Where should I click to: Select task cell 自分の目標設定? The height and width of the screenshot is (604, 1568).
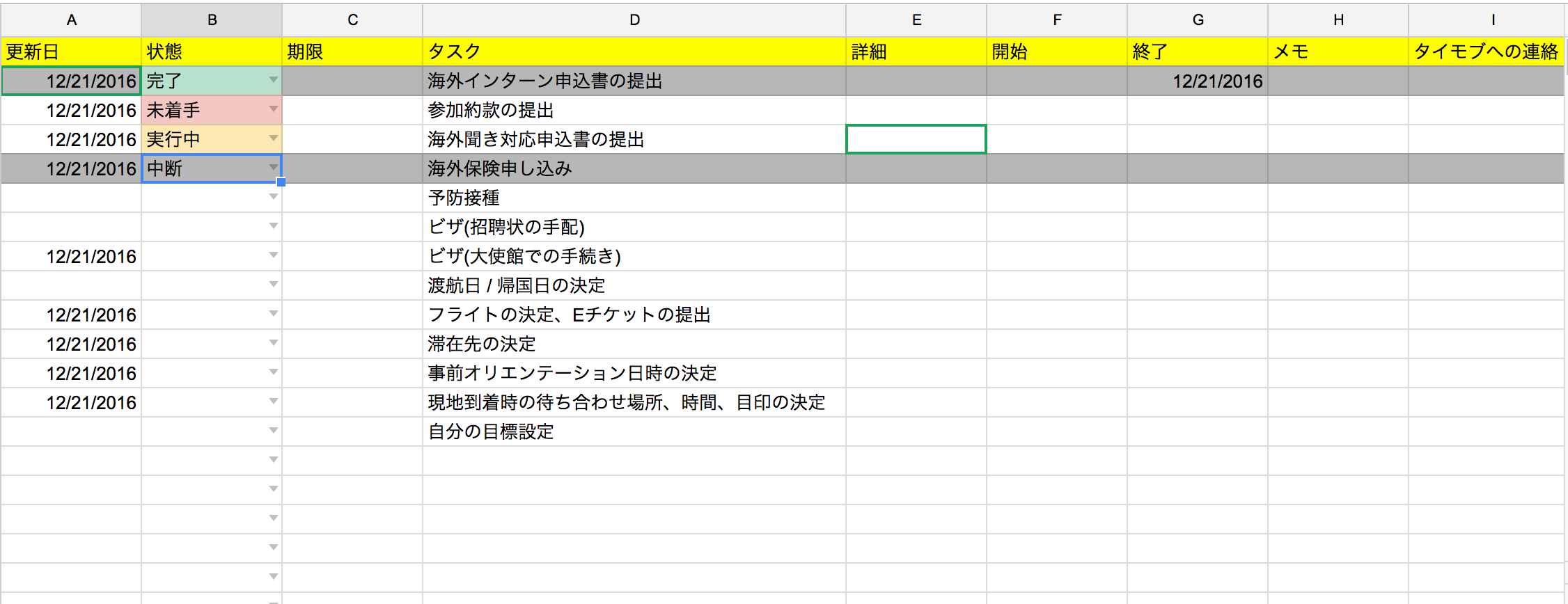click(x=634, y=431)
